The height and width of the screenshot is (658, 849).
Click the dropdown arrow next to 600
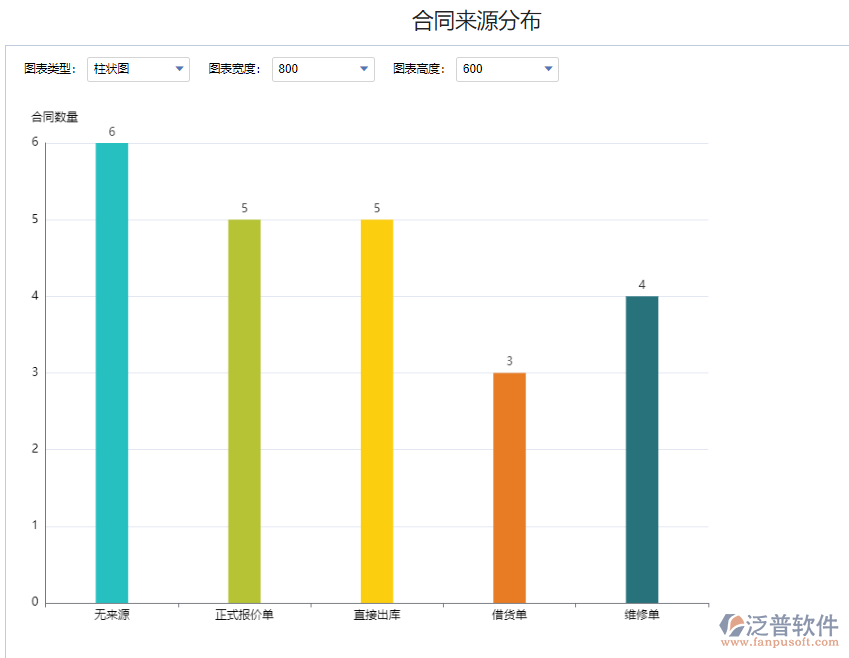[x=547, y=69]
